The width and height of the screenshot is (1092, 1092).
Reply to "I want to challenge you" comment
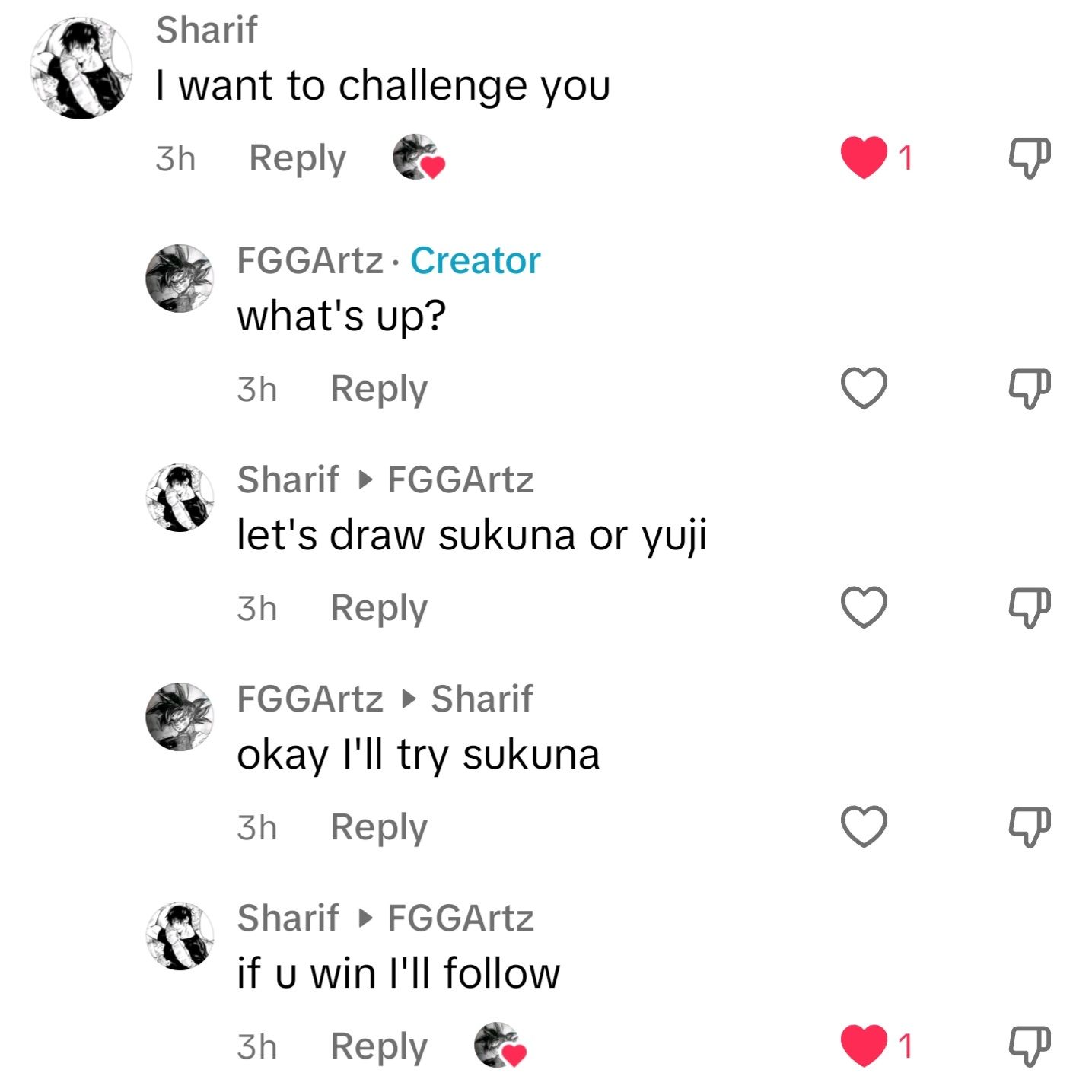298,158
